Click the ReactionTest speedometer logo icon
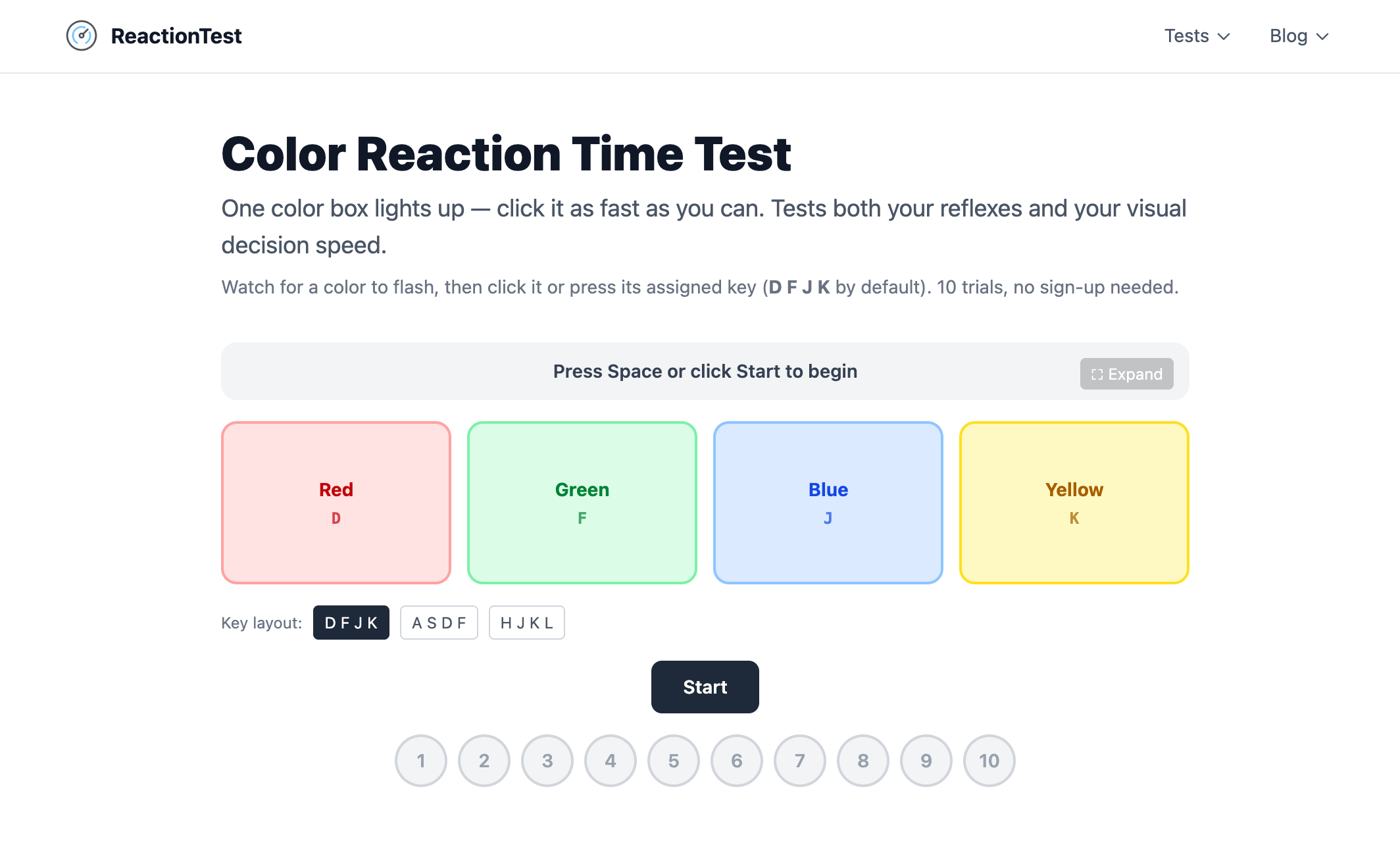Screen dimensions: 1400x841 tap(82, 36)
